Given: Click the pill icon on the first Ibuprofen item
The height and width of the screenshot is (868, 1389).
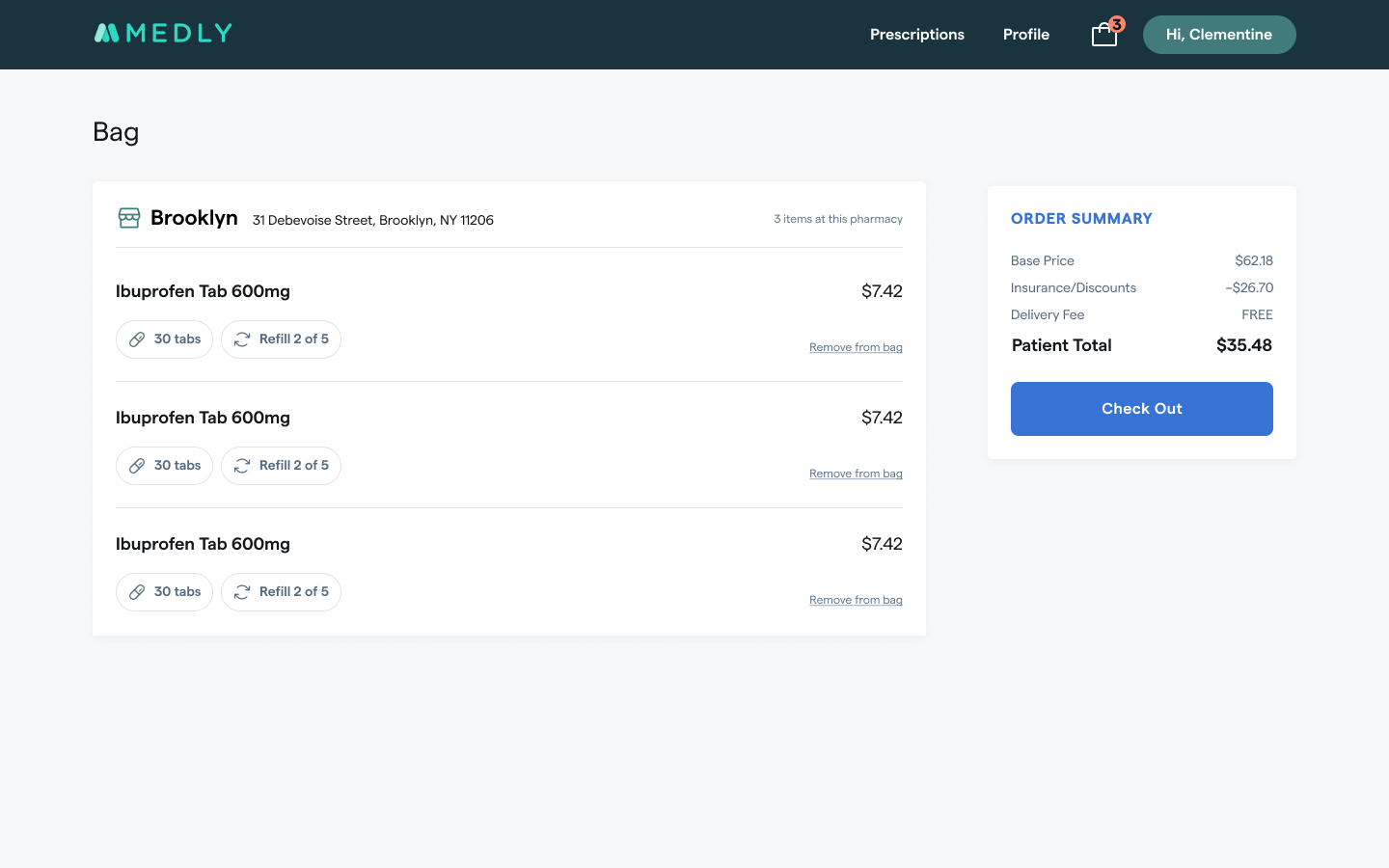Looking at the screenshot, I should 137,339.
